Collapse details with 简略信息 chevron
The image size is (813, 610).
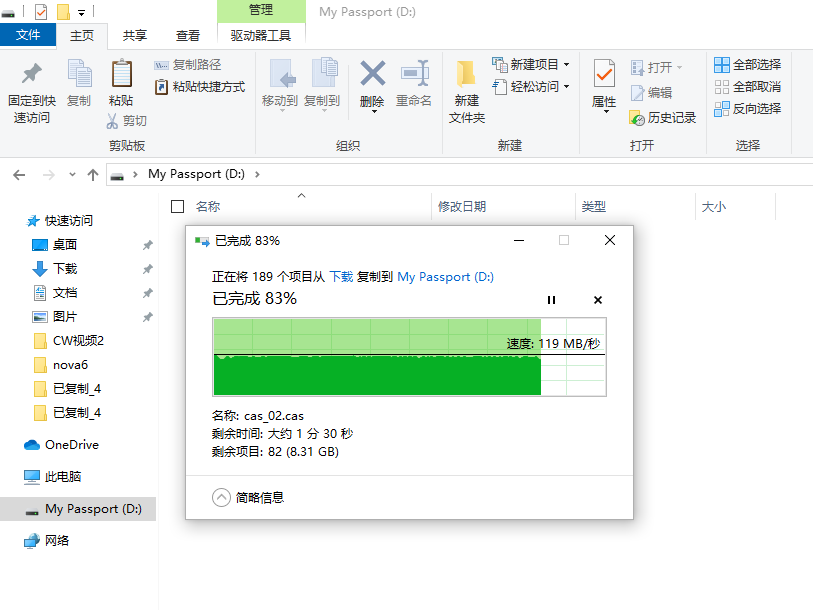click(x=221, y=497)
